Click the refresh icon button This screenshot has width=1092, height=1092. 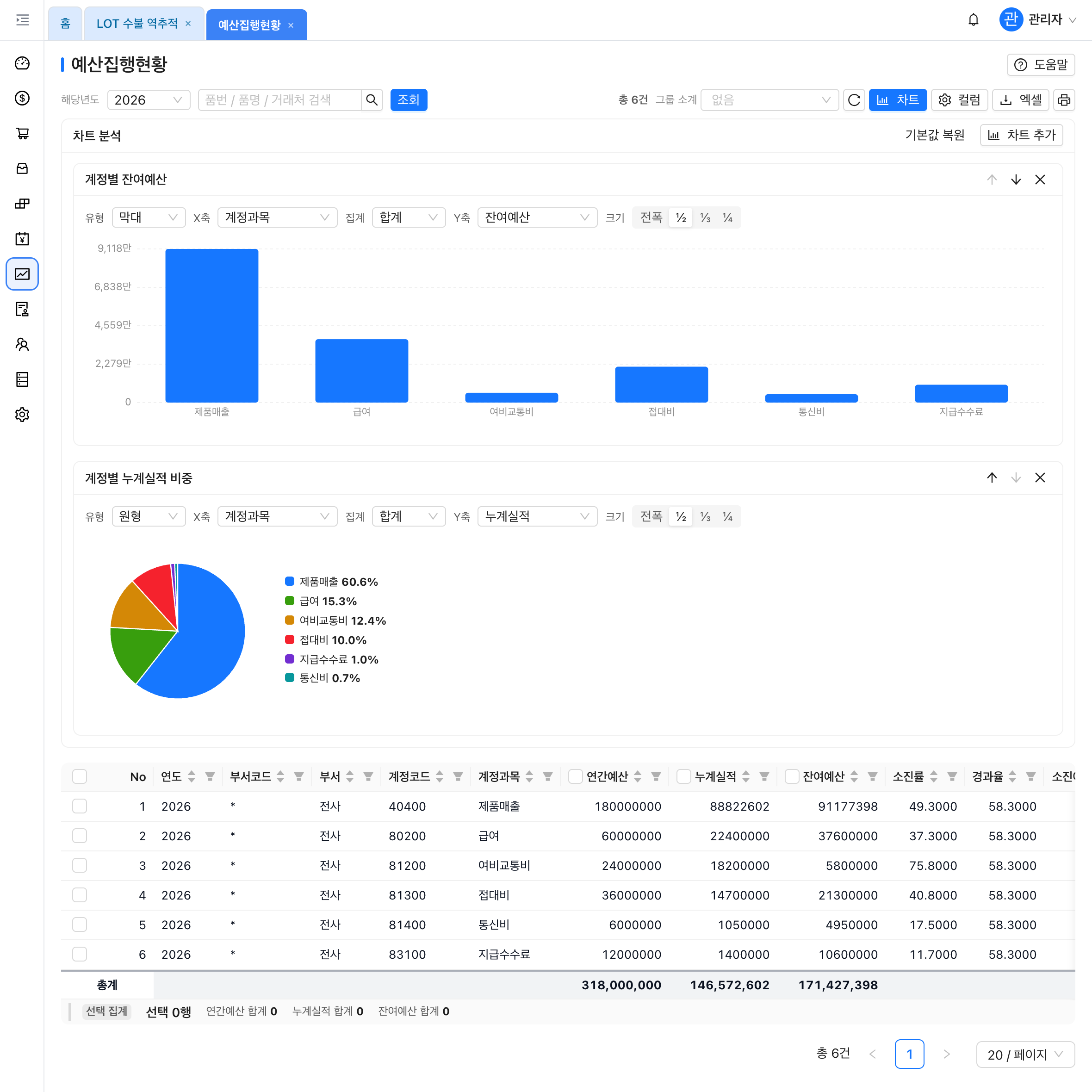click(854, 100)
